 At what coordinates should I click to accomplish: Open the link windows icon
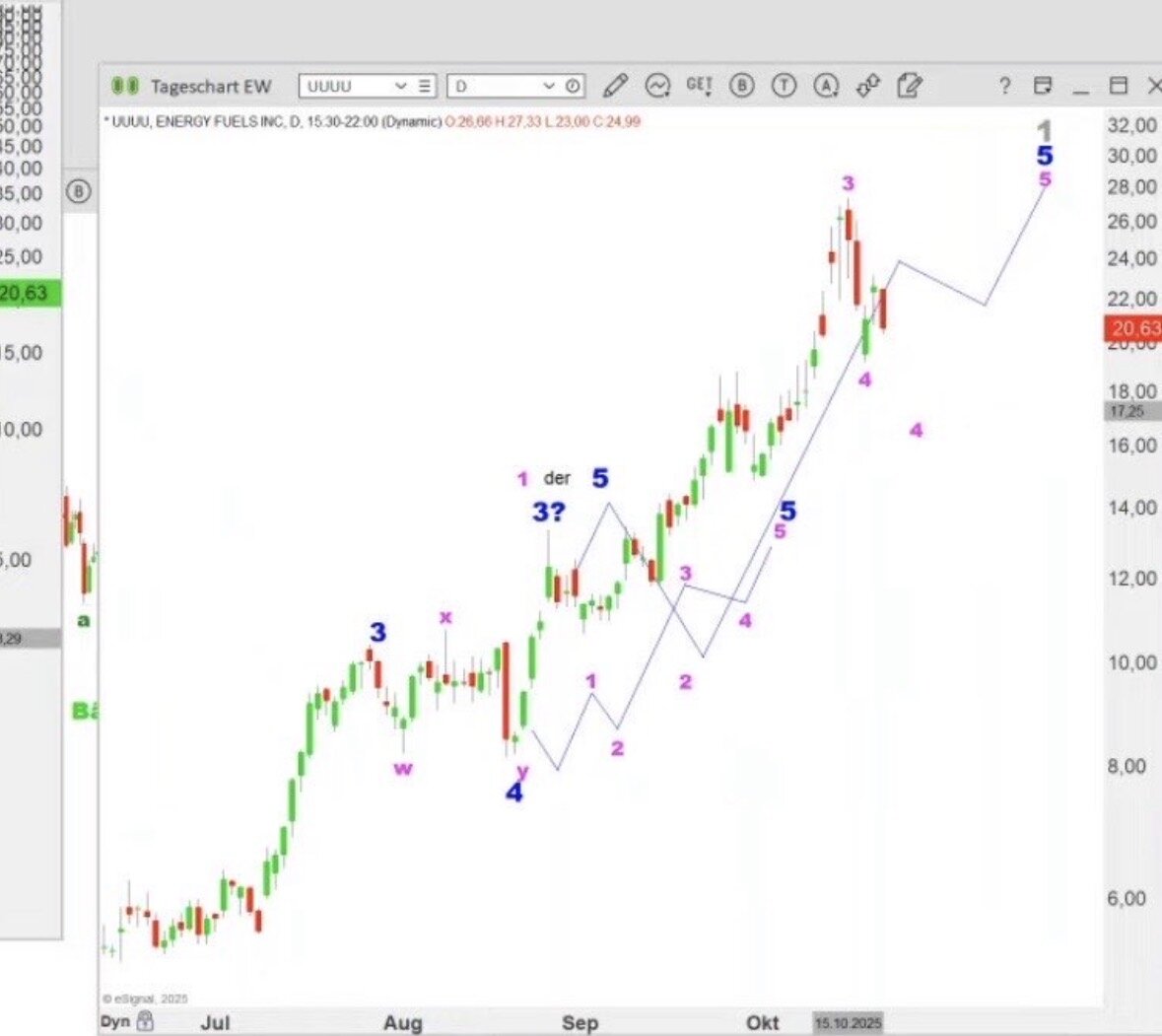[867, 87]
